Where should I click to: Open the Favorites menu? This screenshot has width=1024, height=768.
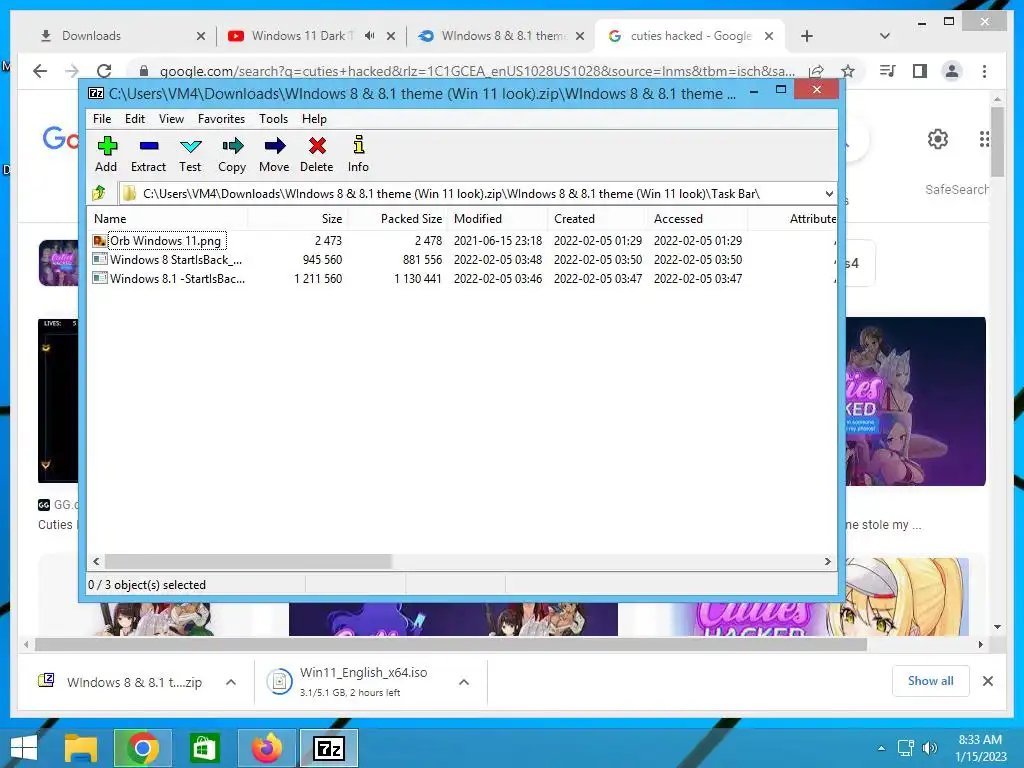click(221, 119)
